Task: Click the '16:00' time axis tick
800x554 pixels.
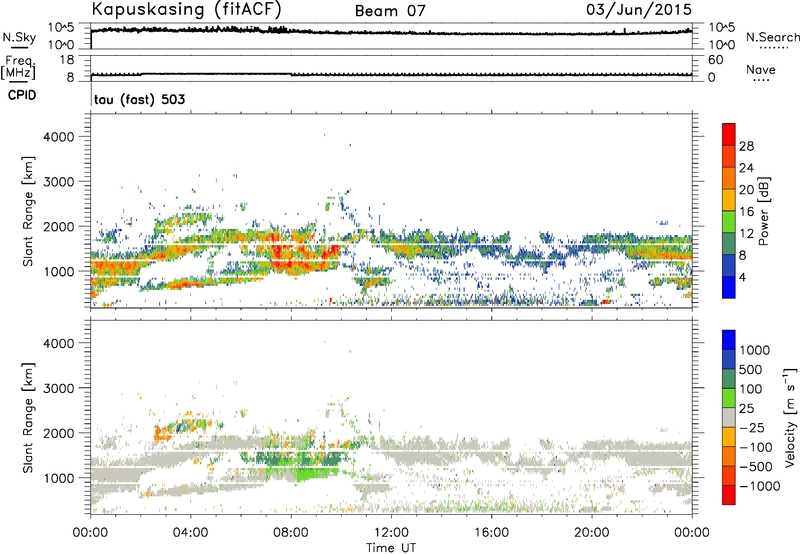Action: pos(491,533)
